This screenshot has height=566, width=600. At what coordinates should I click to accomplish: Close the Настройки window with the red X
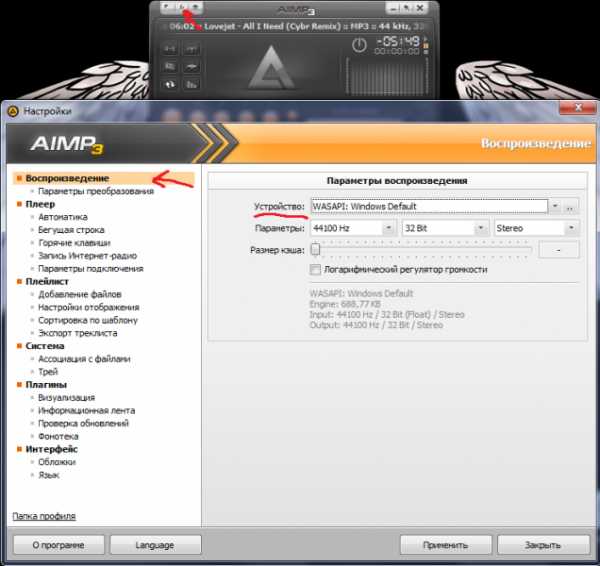[578, 108]
